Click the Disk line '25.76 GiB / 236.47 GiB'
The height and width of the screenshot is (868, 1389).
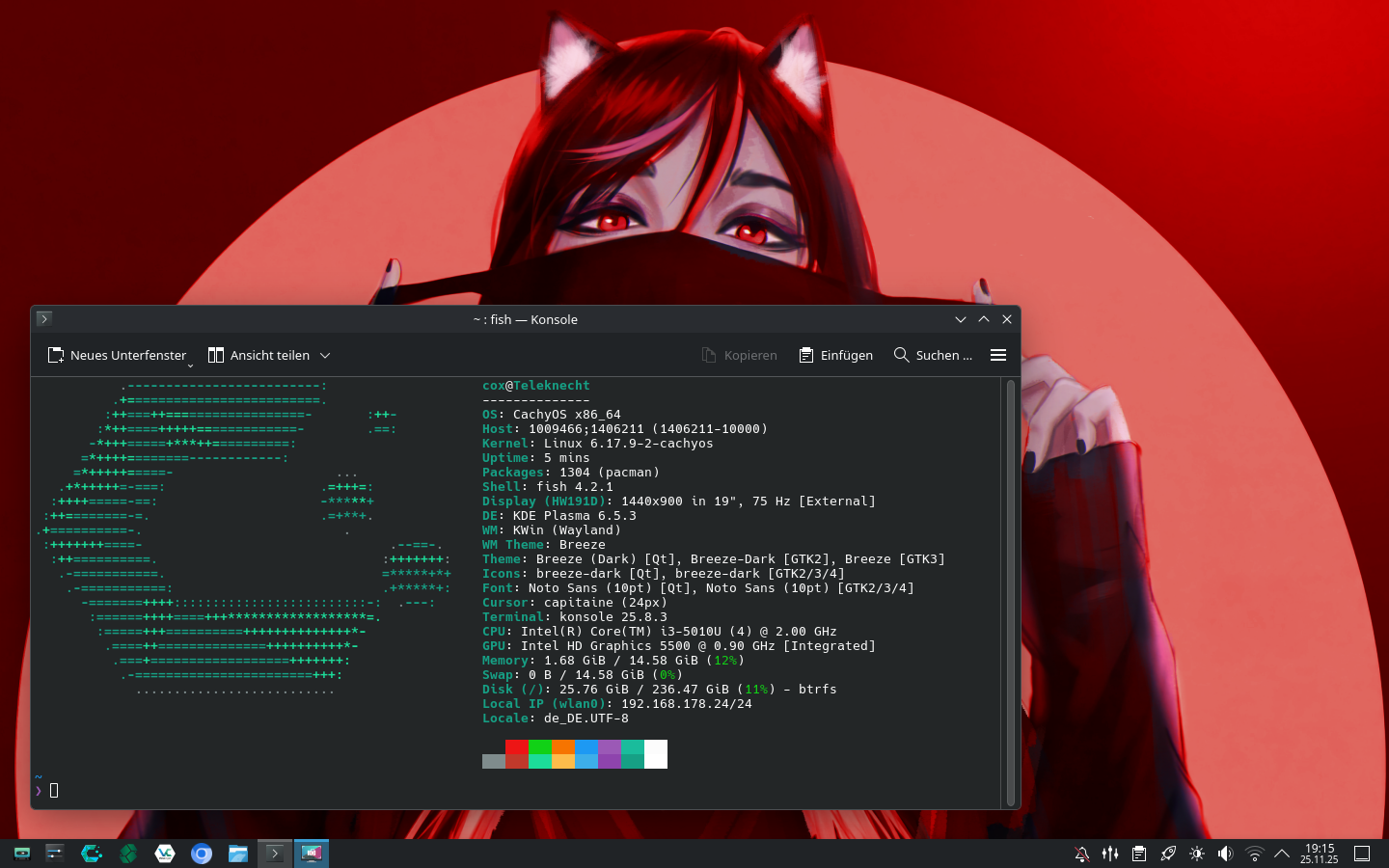coord(660,690)
